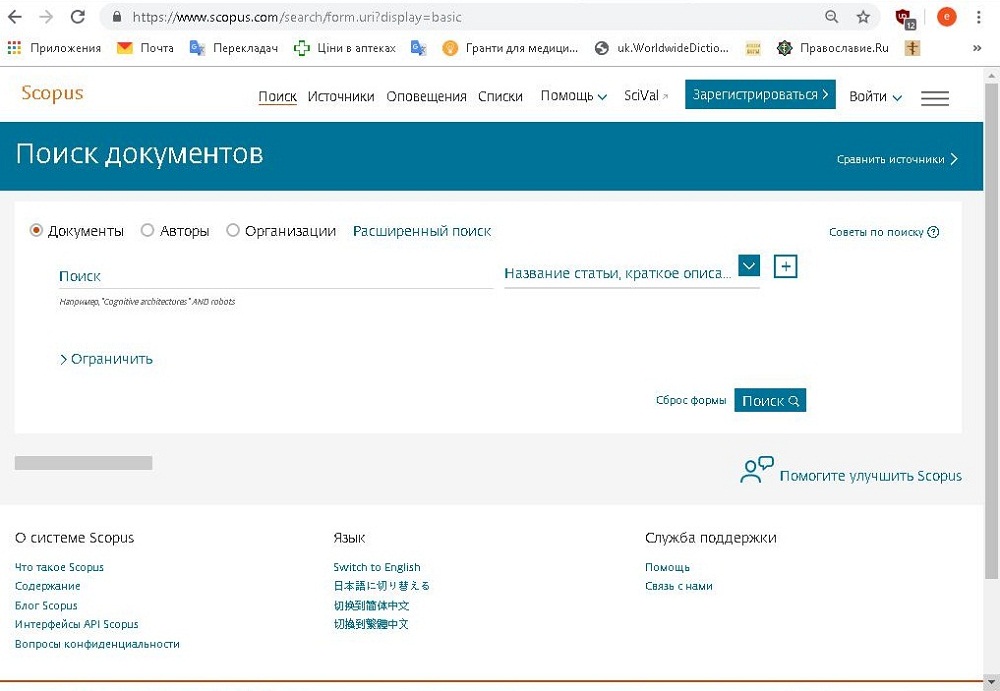Click the scrollbar down arrow
Image resolution: width=1000 pixels, height=691 pixels.
(991, 683)
